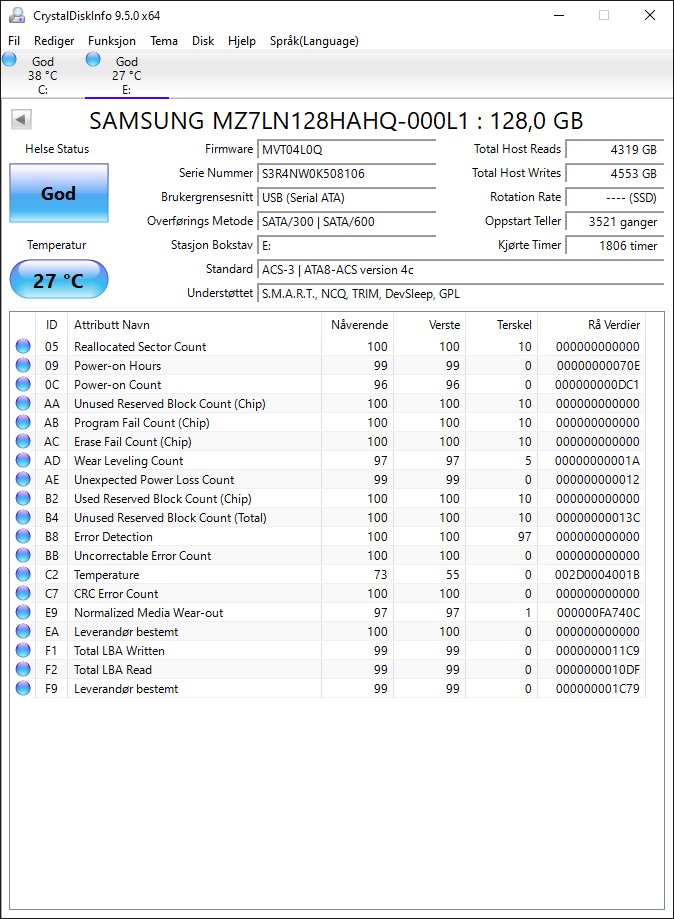Click the Oppstart Teller value 3521 ganger

pyautogui.click(x=615, y=222)
